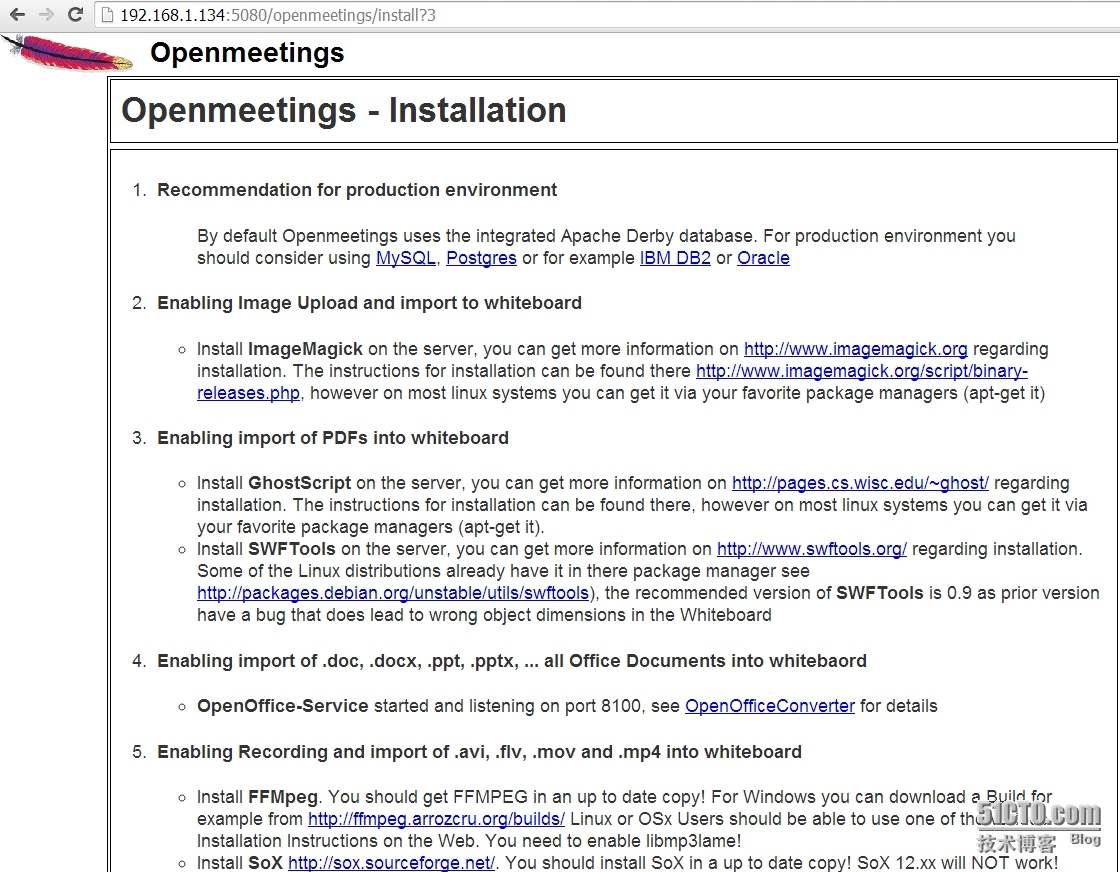Image resolution: width=1120 pixels, height=872 pixels.
Task: Click the 'Openmeetings - Installation' heading
Action: click(344, 111)
